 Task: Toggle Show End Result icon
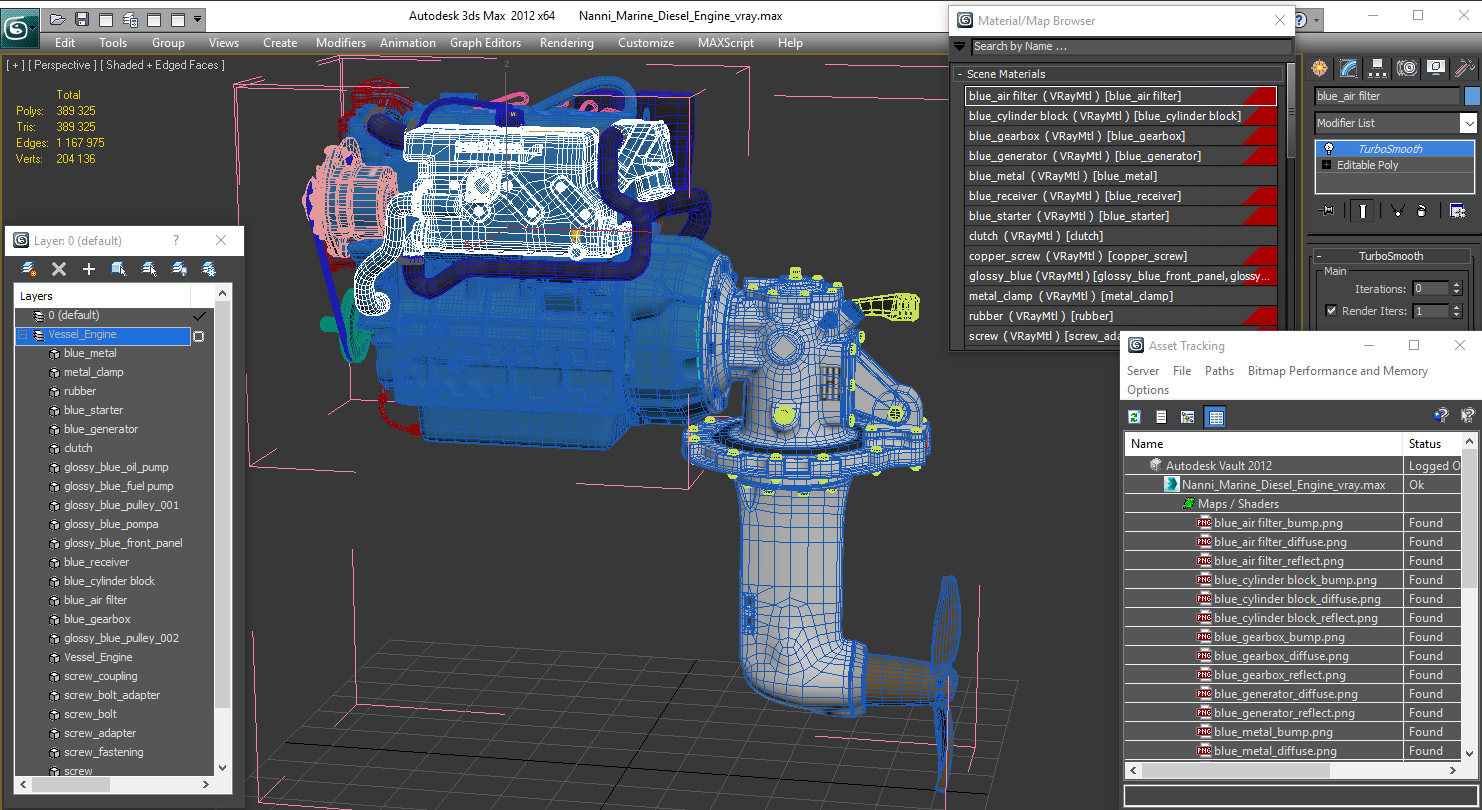pyautogui.click(x=1362, y=210)
